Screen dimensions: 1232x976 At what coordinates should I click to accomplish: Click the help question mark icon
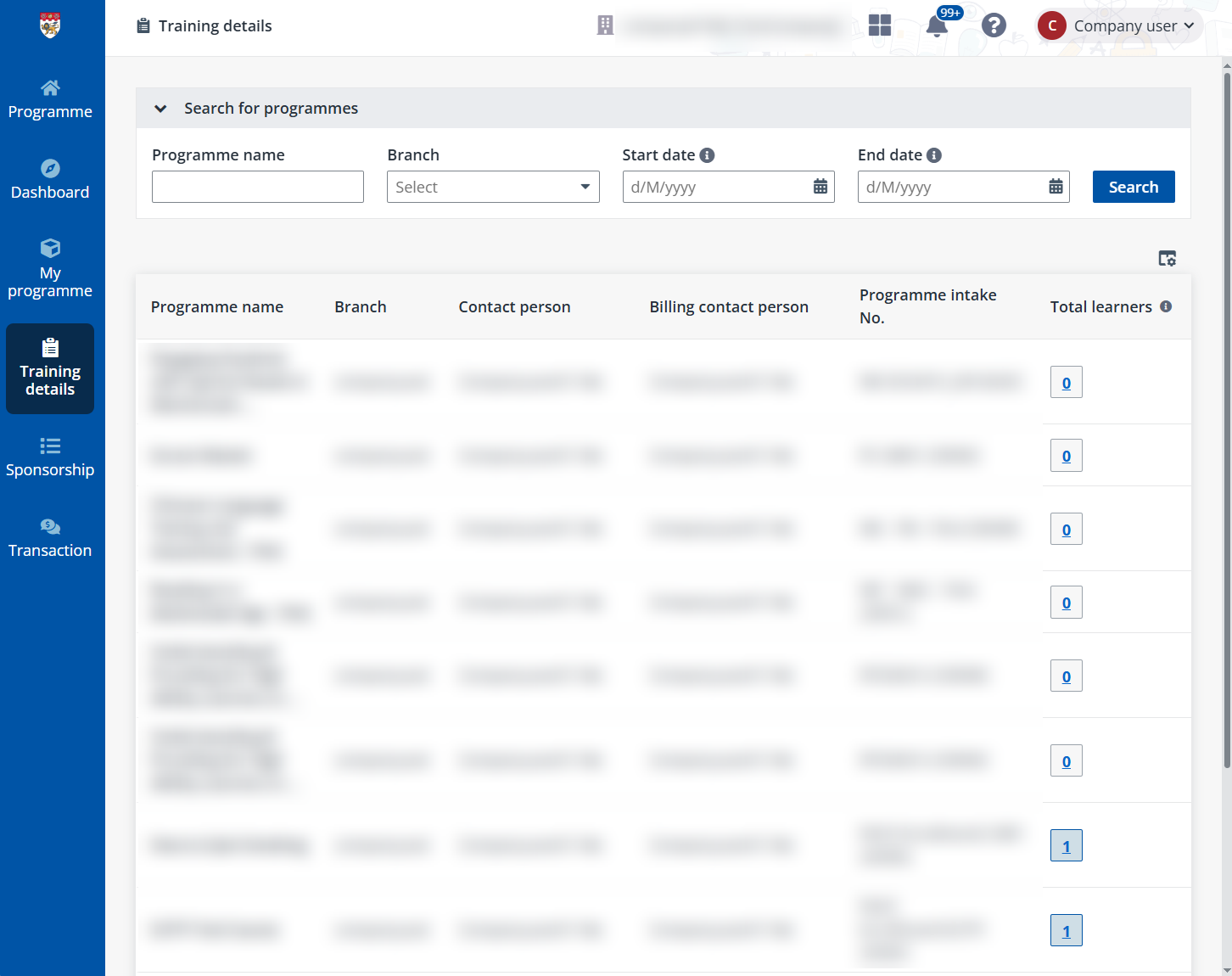pos(994,25)
